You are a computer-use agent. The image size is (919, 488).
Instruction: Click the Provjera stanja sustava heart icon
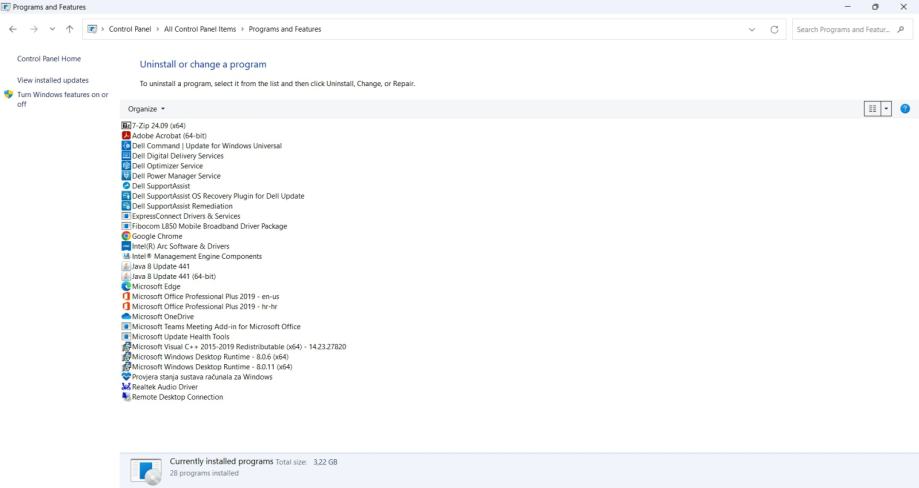(x=126, y=377)
